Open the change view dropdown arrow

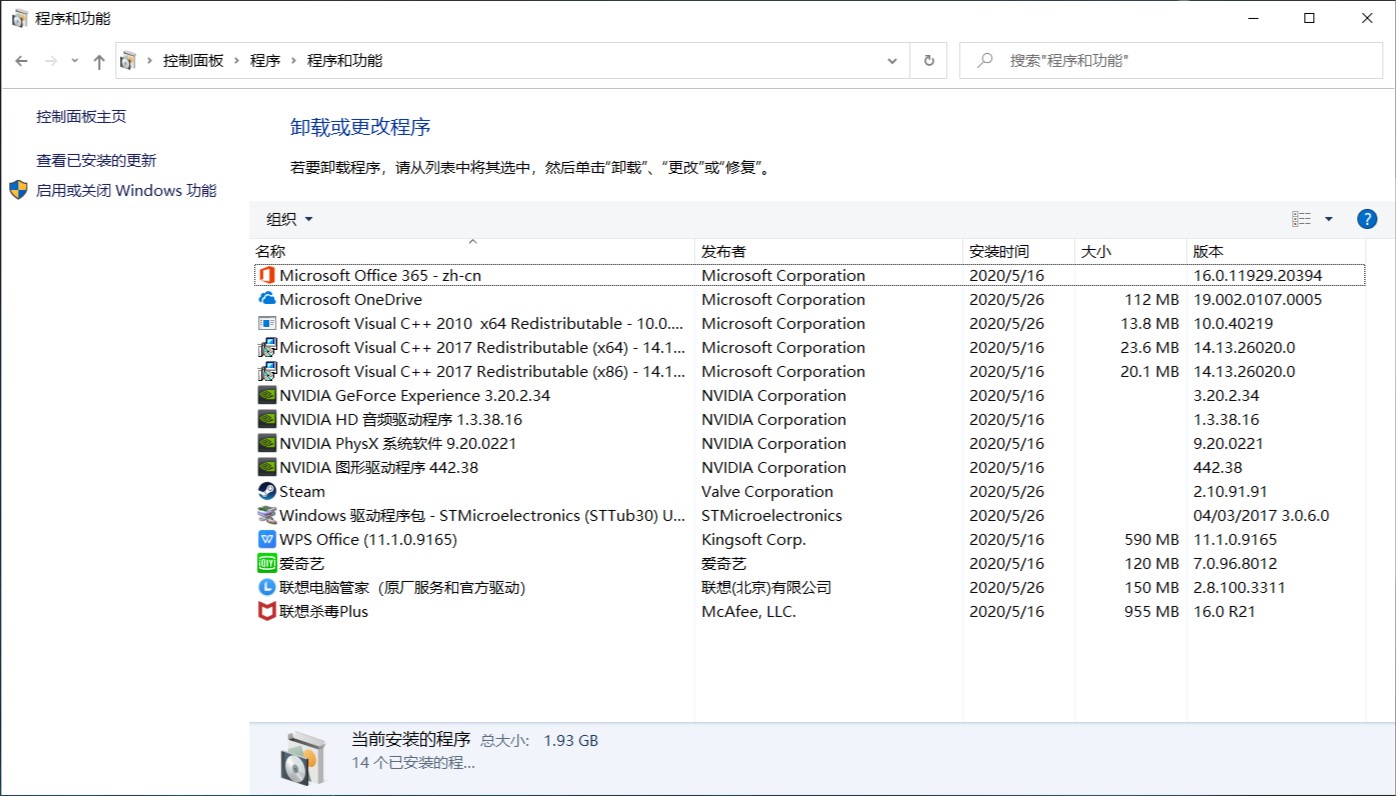point(1331,218)
